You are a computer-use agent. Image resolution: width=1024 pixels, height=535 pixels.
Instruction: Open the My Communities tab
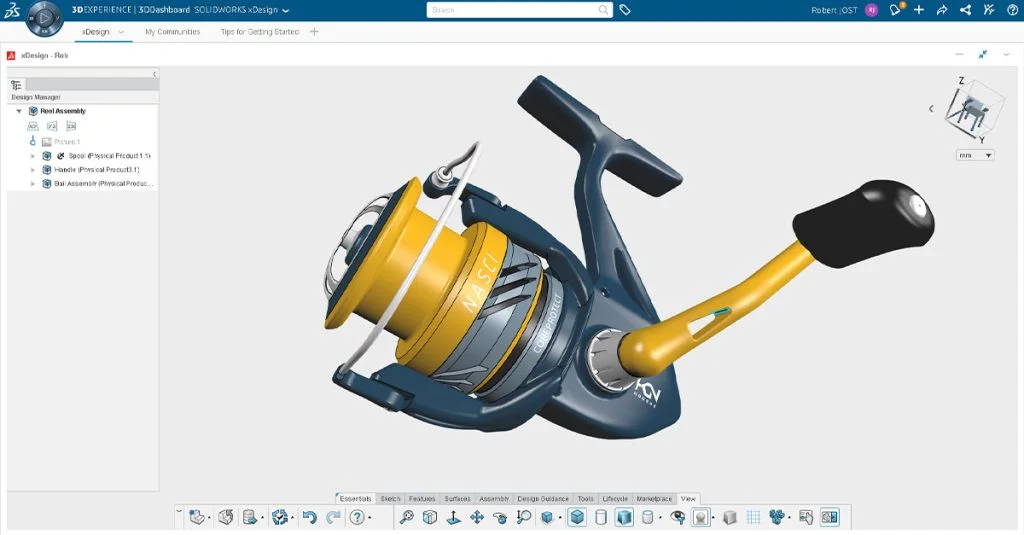click(172, 32)
